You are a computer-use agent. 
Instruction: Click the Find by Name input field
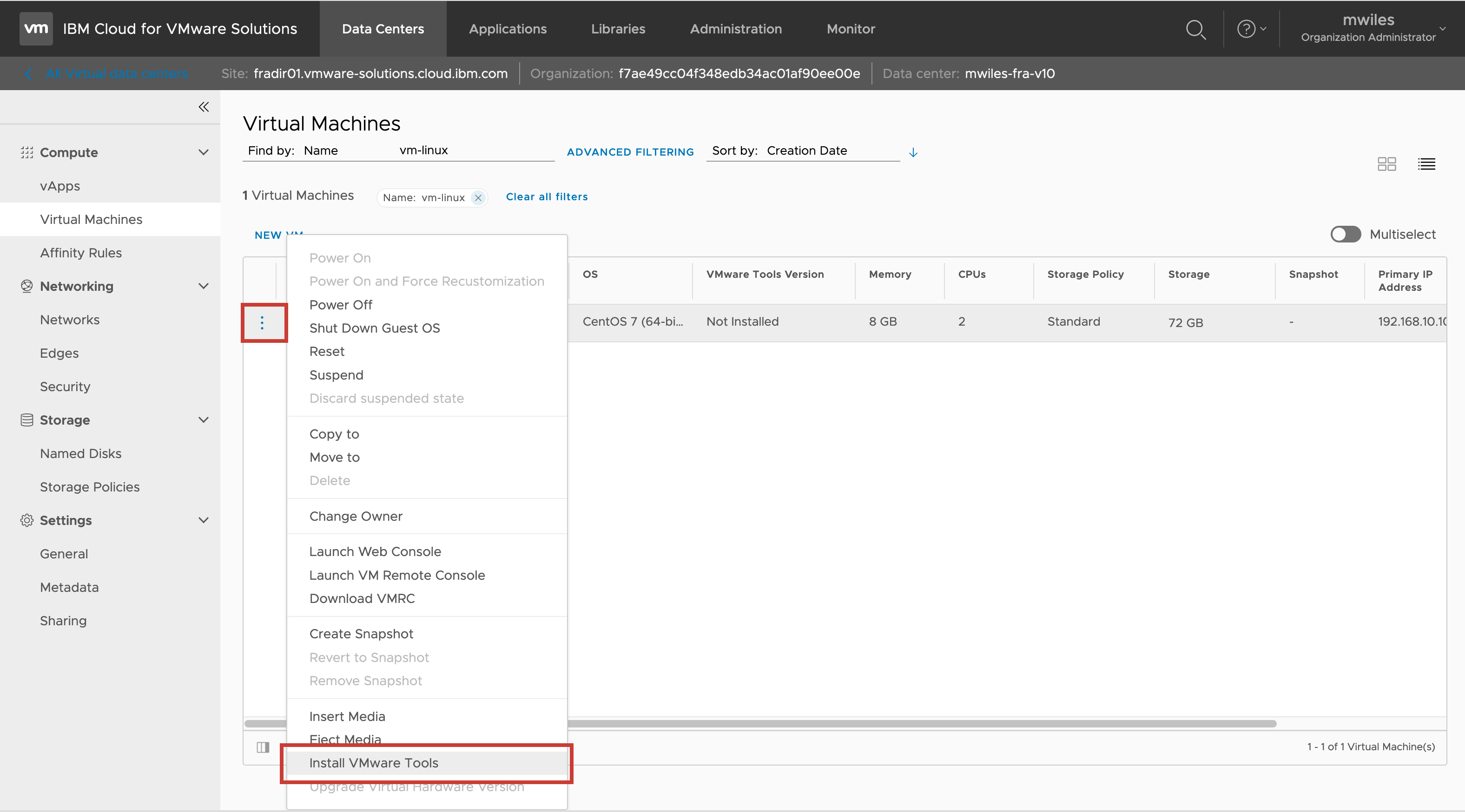pos(472,151)
